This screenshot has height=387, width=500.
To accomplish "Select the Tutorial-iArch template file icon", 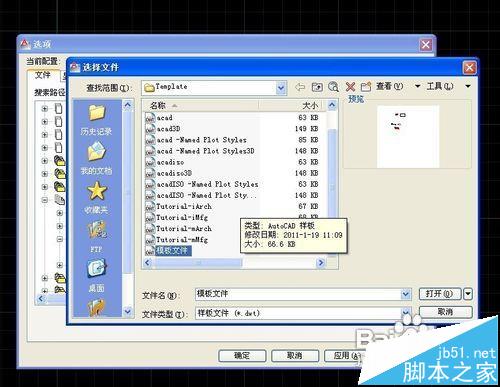I will click(150, 207).
